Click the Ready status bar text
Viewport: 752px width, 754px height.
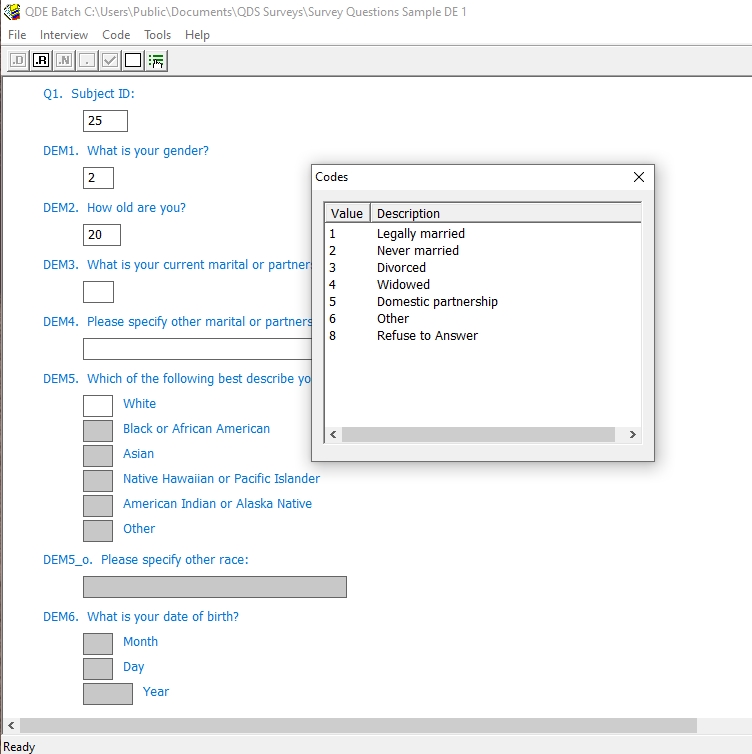(19, 746)
